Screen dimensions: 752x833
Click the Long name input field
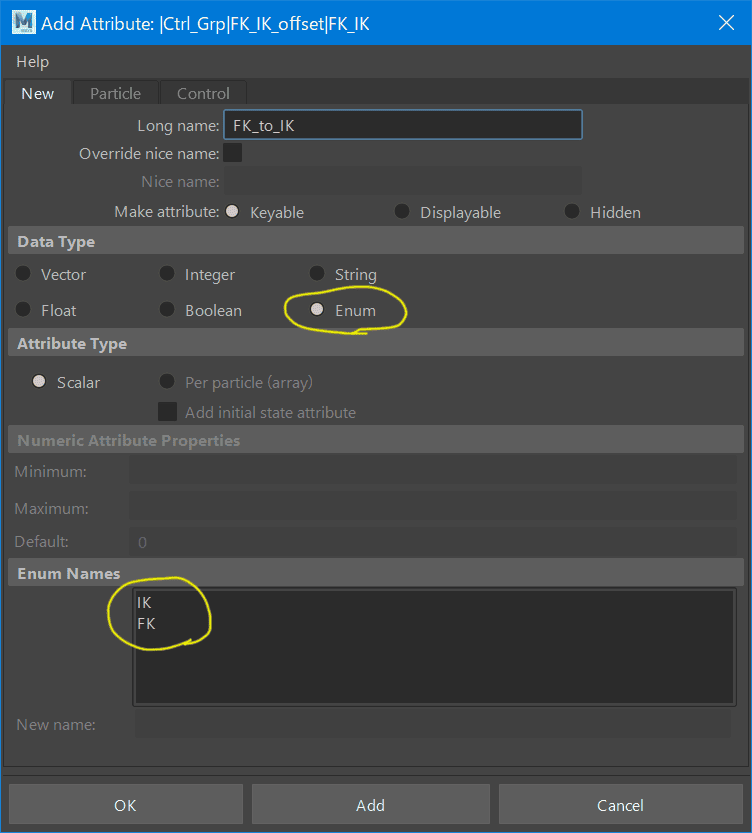click(403, 125)
